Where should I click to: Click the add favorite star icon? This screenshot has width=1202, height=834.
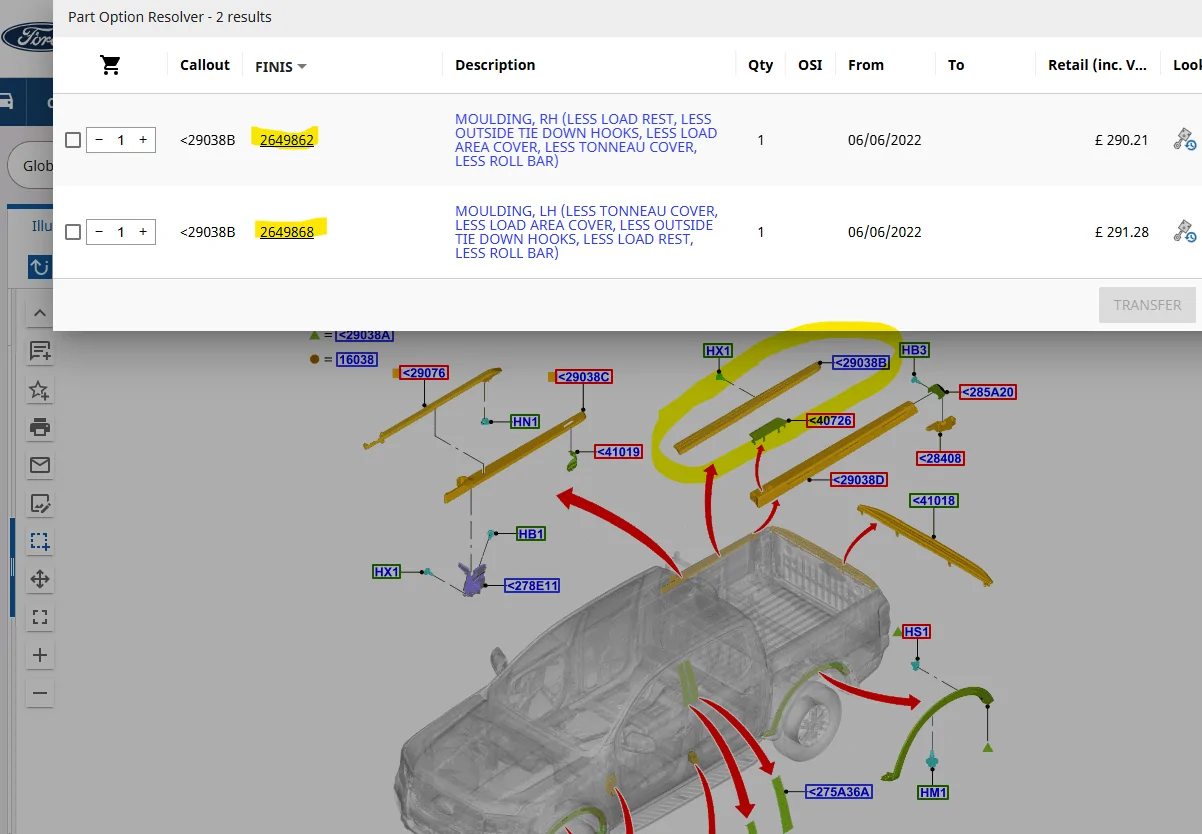tap(40, 389)
